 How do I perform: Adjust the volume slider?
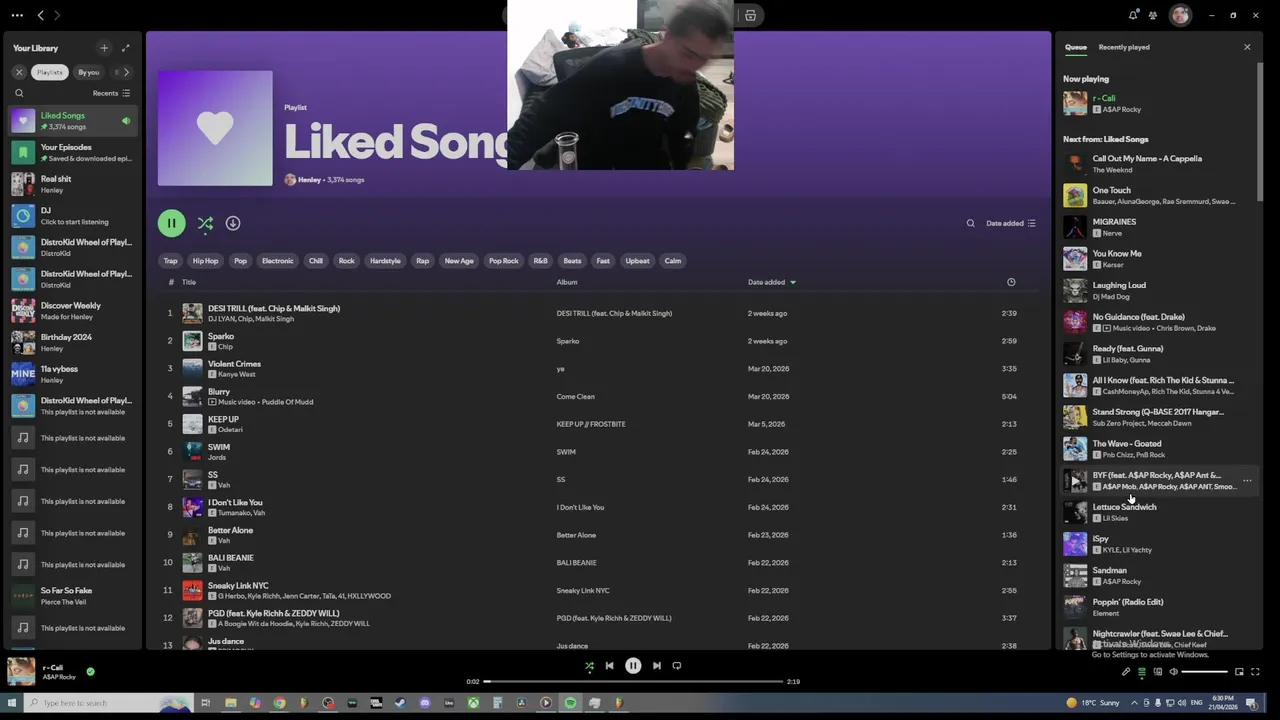pos(1205,672)
